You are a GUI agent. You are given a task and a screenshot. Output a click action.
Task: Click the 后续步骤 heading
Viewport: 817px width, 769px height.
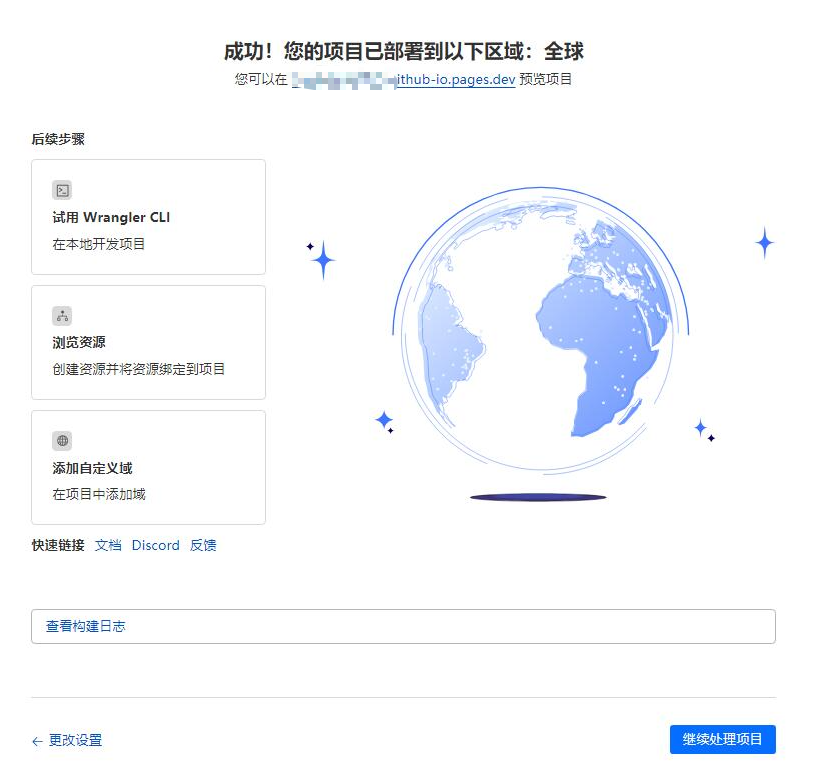[56, 139]
